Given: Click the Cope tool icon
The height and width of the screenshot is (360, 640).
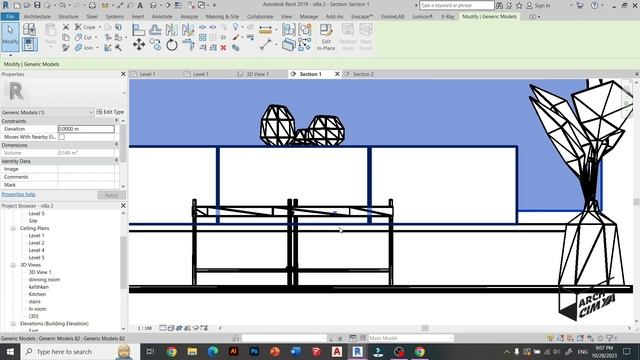Looking at the screenshot, I should point(78,27).
